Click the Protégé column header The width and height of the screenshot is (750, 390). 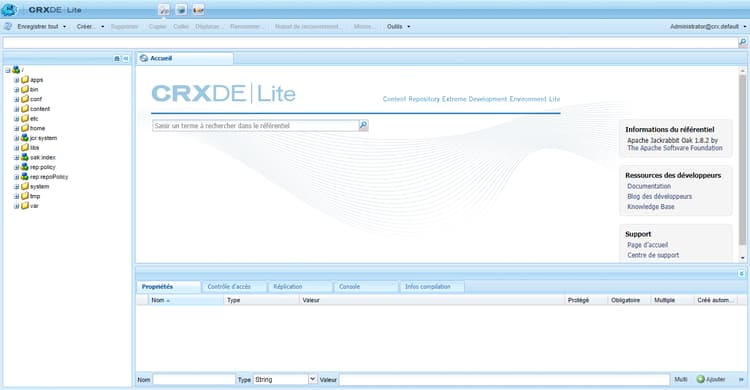pos(586,300)
